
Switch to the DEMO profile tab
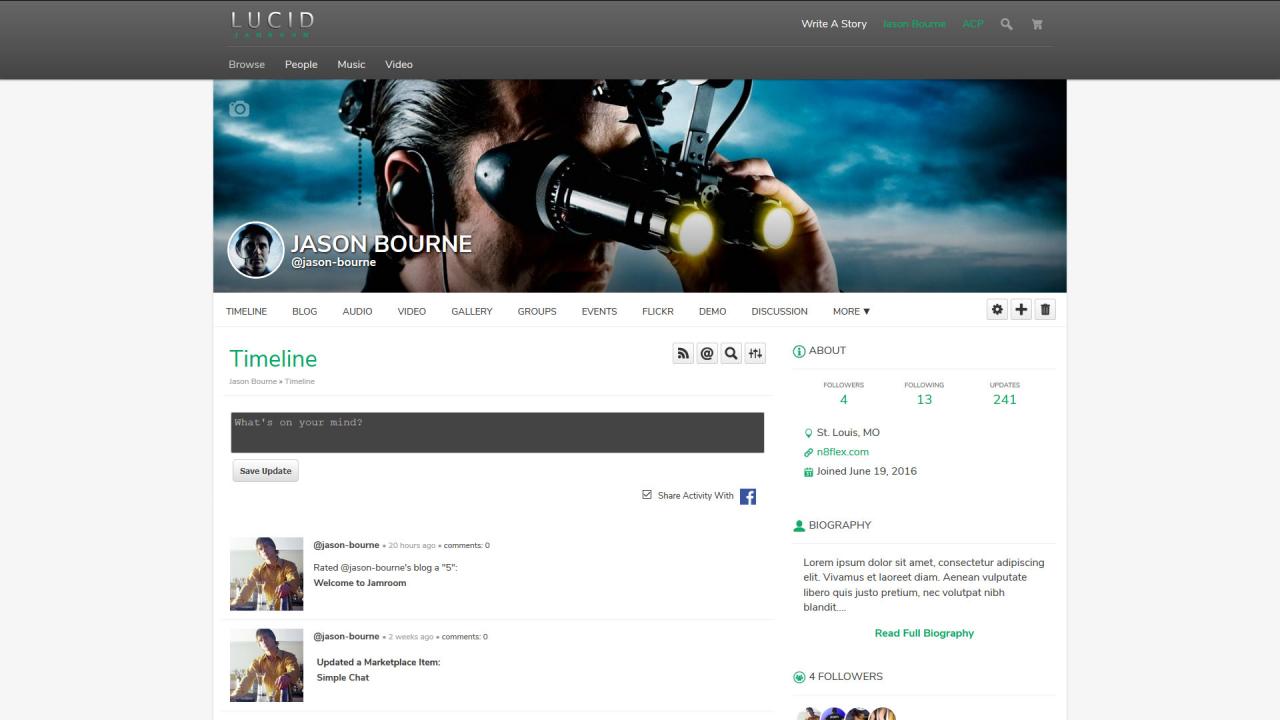pos(713,311)
